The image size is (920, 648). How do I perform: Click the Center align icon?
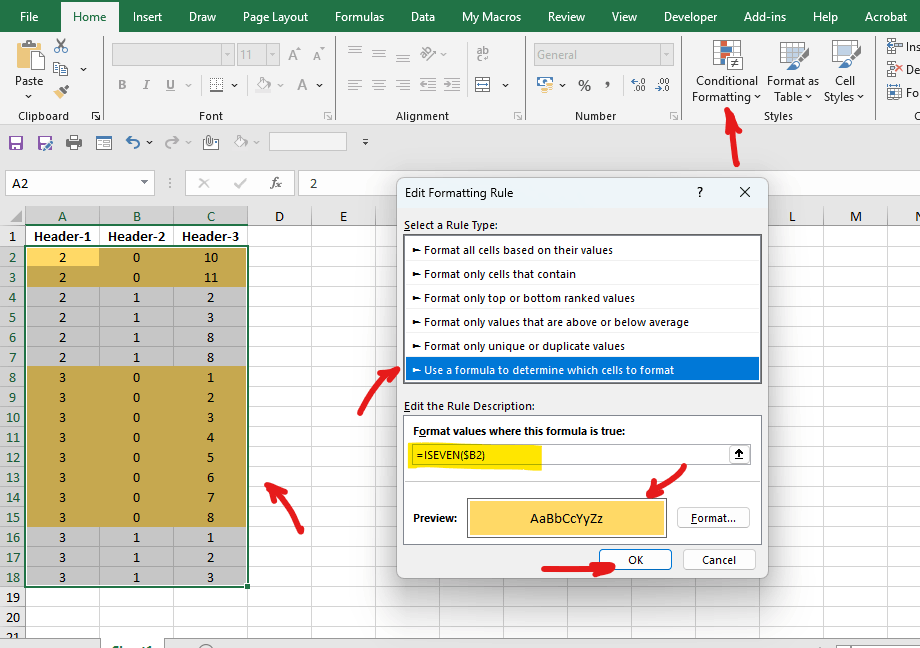click(x=378, y=85)
